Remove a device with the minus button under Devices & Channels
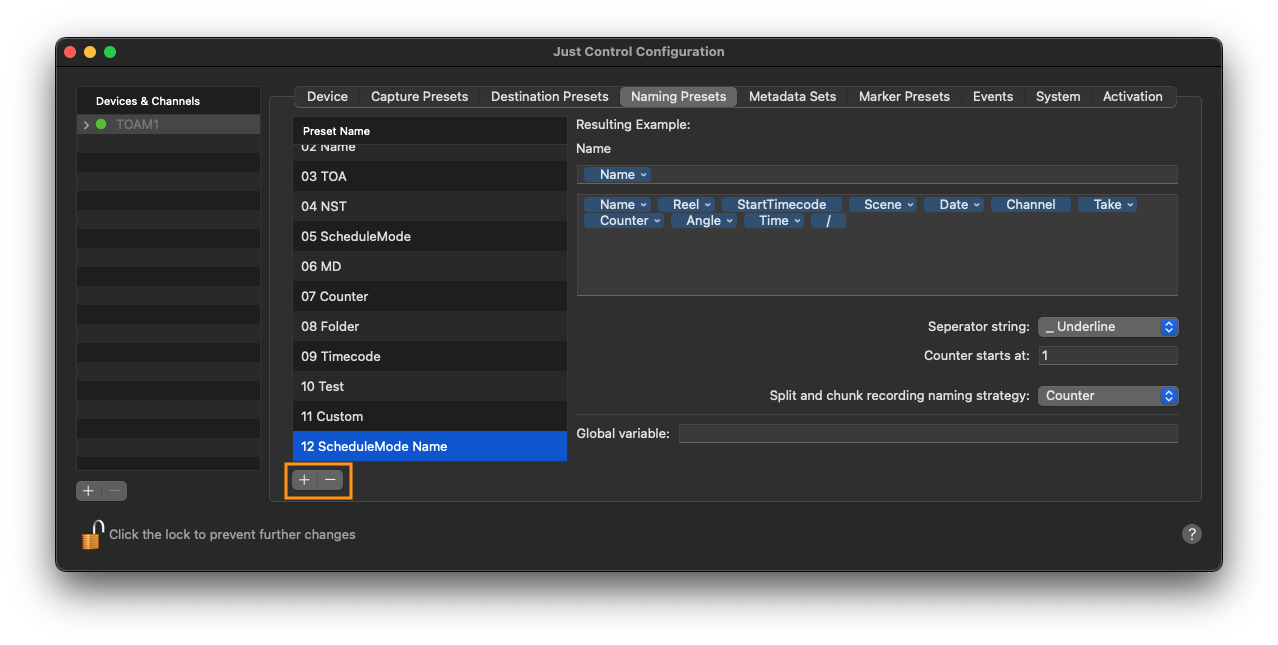 coord(115,491)
